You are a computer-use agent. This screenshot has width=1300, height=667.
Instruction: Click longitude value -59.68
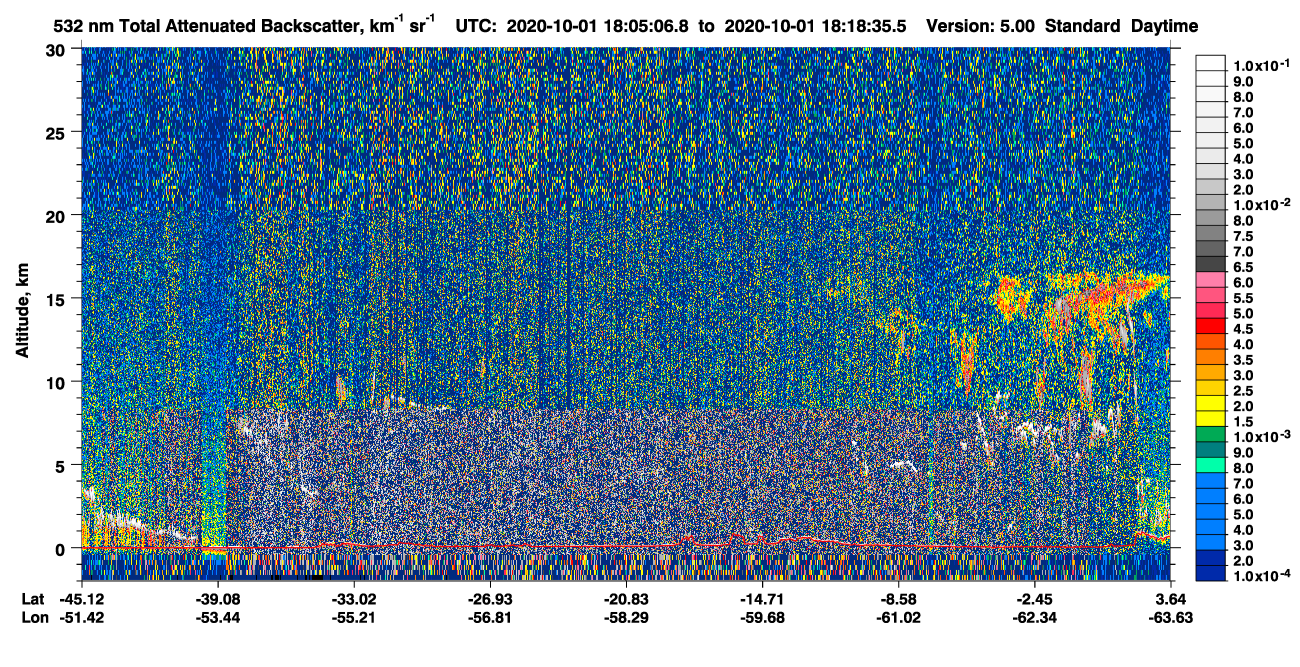coord(762,617)
